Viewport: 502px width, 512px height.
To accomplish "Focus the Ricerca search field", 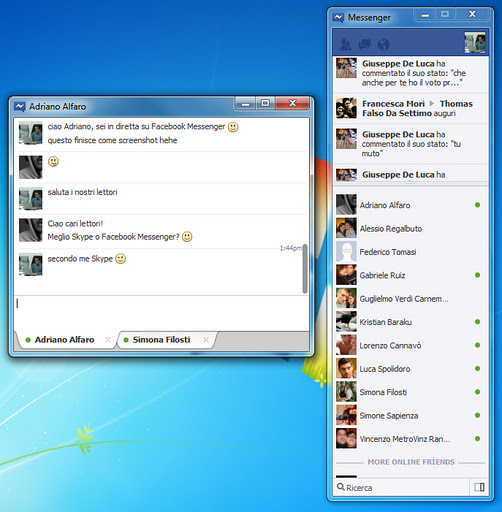I will pos(401,487).
